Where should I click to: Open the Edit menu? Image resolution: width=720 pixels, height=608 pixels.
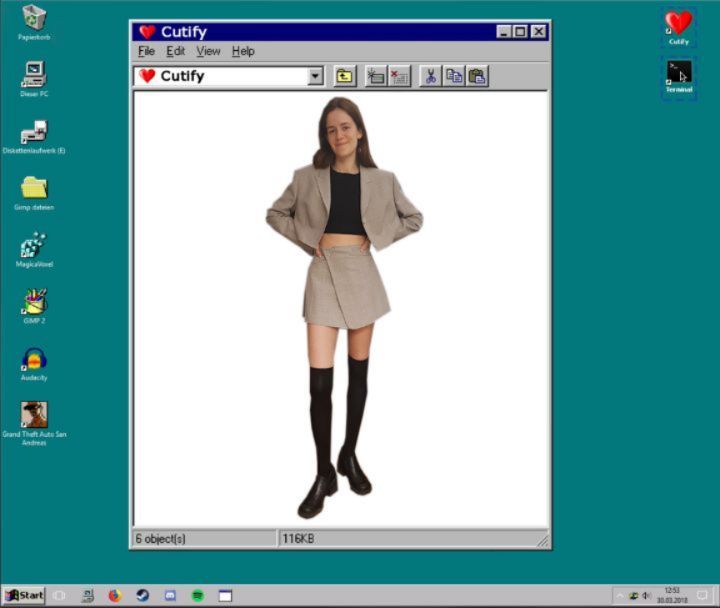tap(175, 51)
